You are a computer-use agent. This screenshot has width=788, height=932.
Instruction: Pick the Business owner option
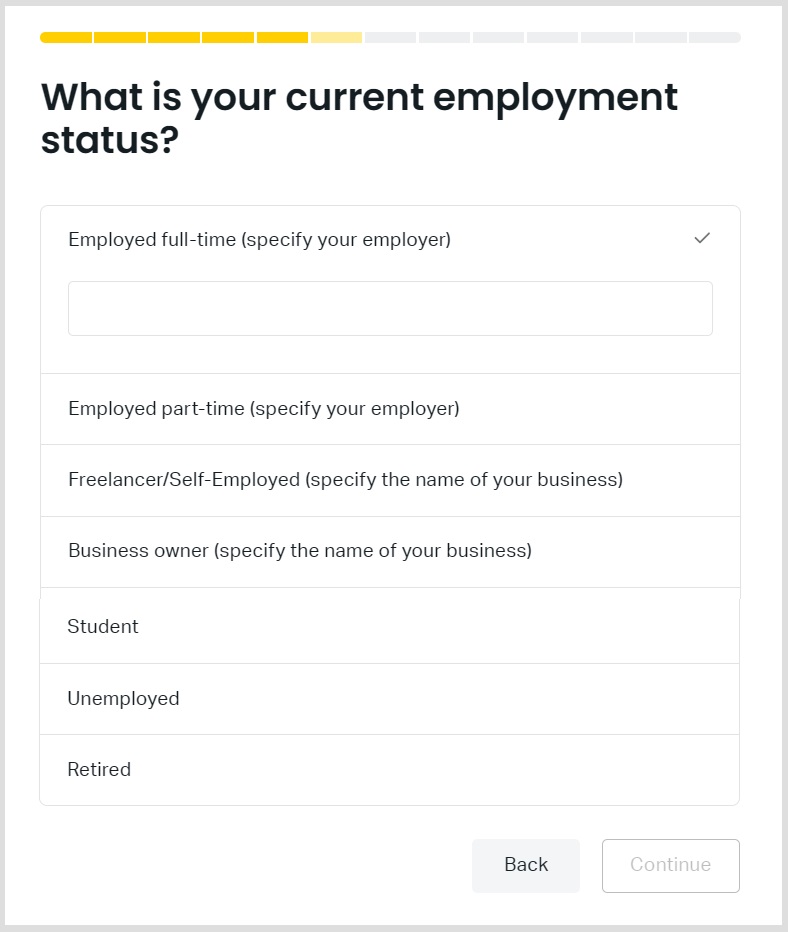tap(299, 551)
